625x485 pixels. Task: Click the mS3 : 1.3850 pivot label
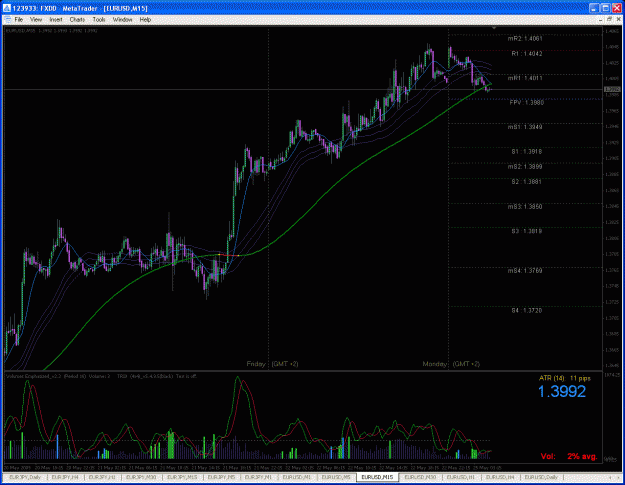coord(525,207)
